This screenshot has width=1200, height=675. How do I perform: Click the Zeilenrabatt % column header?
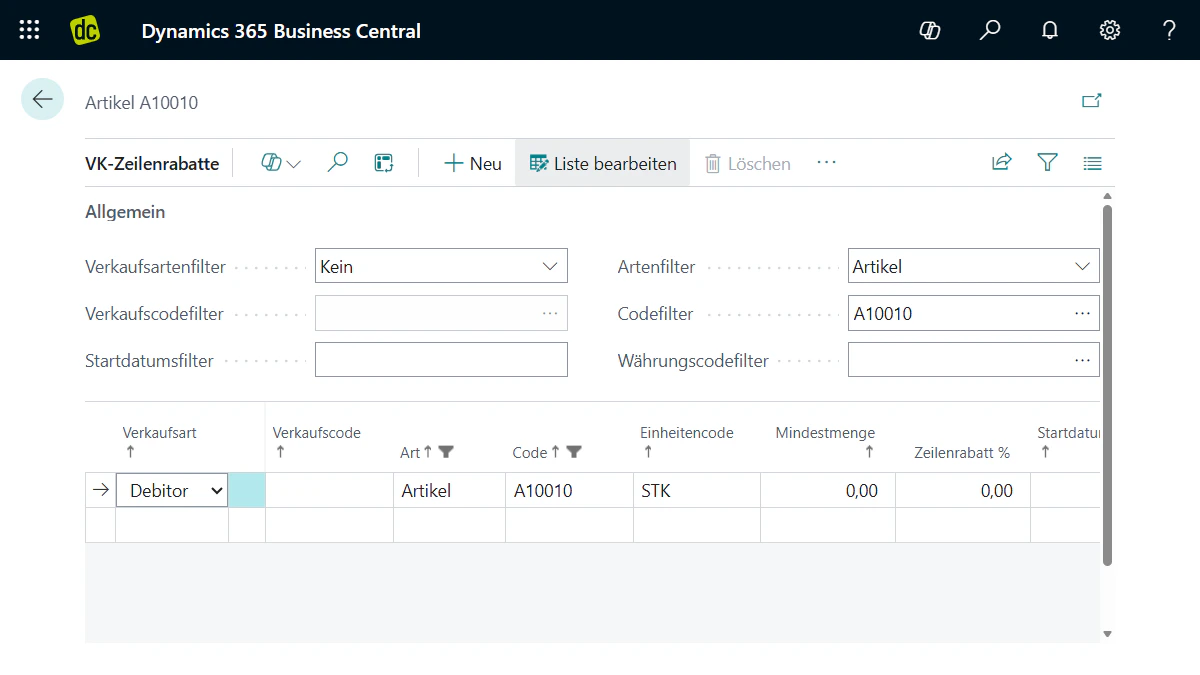(x=962, y=452)
